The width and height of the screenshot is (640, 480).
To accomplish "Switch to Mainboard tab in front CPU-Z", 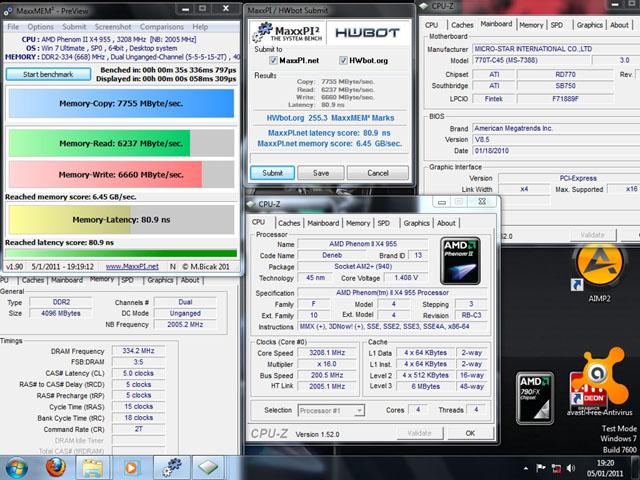I will click(x=323, y=223).
